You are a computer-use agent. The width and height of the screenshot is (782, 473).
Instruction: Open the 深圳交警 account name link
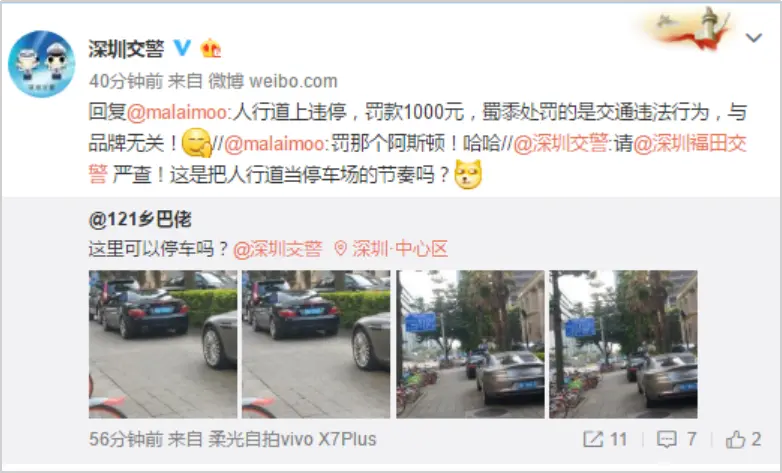(126, 48)
